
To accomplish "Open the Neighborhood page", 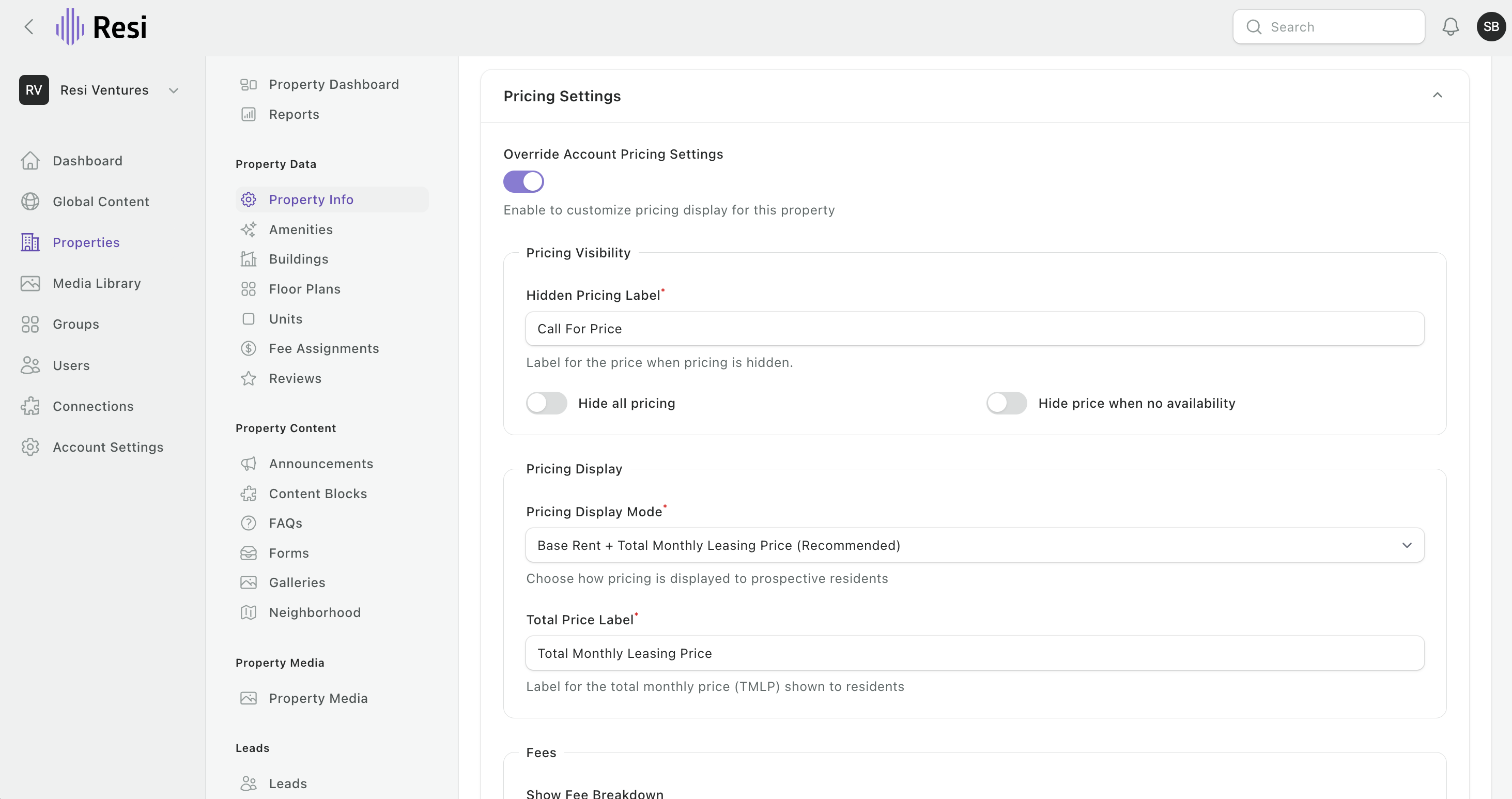I will click(315, 612).
